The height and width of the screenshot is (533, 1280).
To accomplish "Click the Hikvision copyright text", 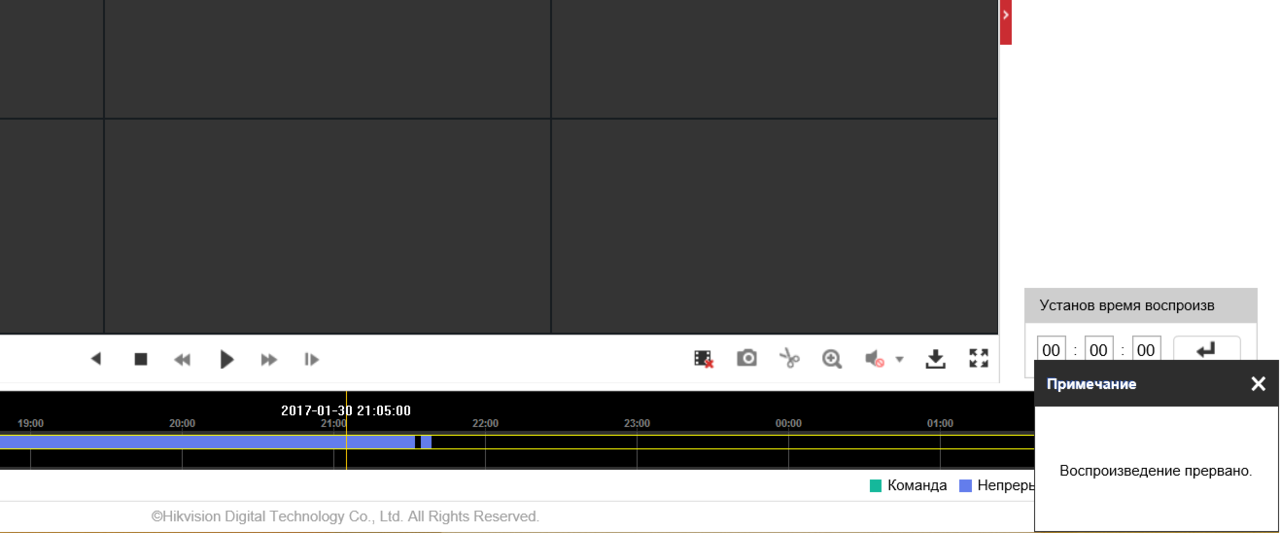I will (x=345, y=517).
